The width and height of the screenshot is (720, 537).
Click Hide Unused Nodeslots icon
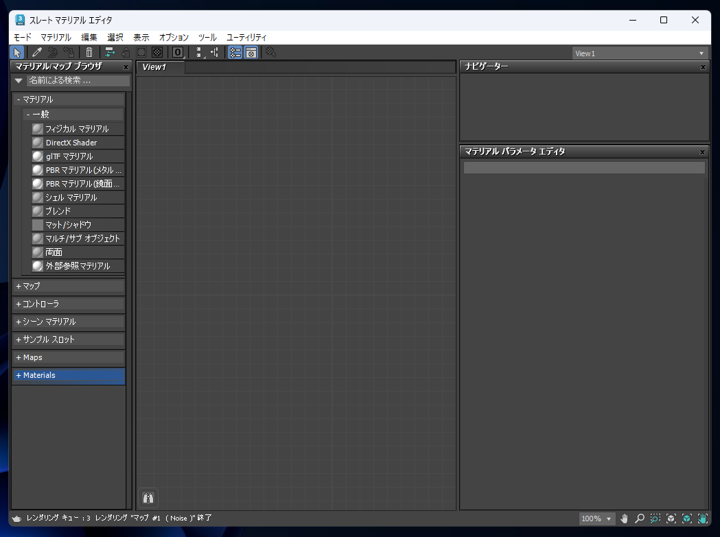coord(125,52)
